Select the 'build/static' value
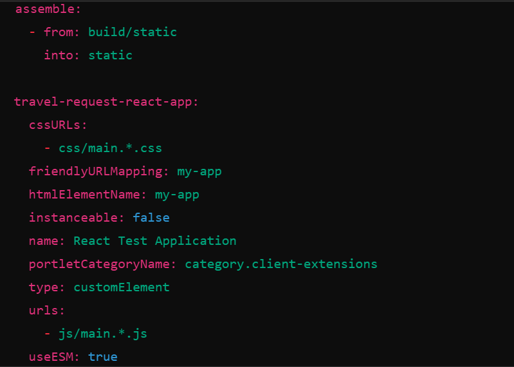The width and height of the screenshot is (514, 367). (x=132, y=32)
